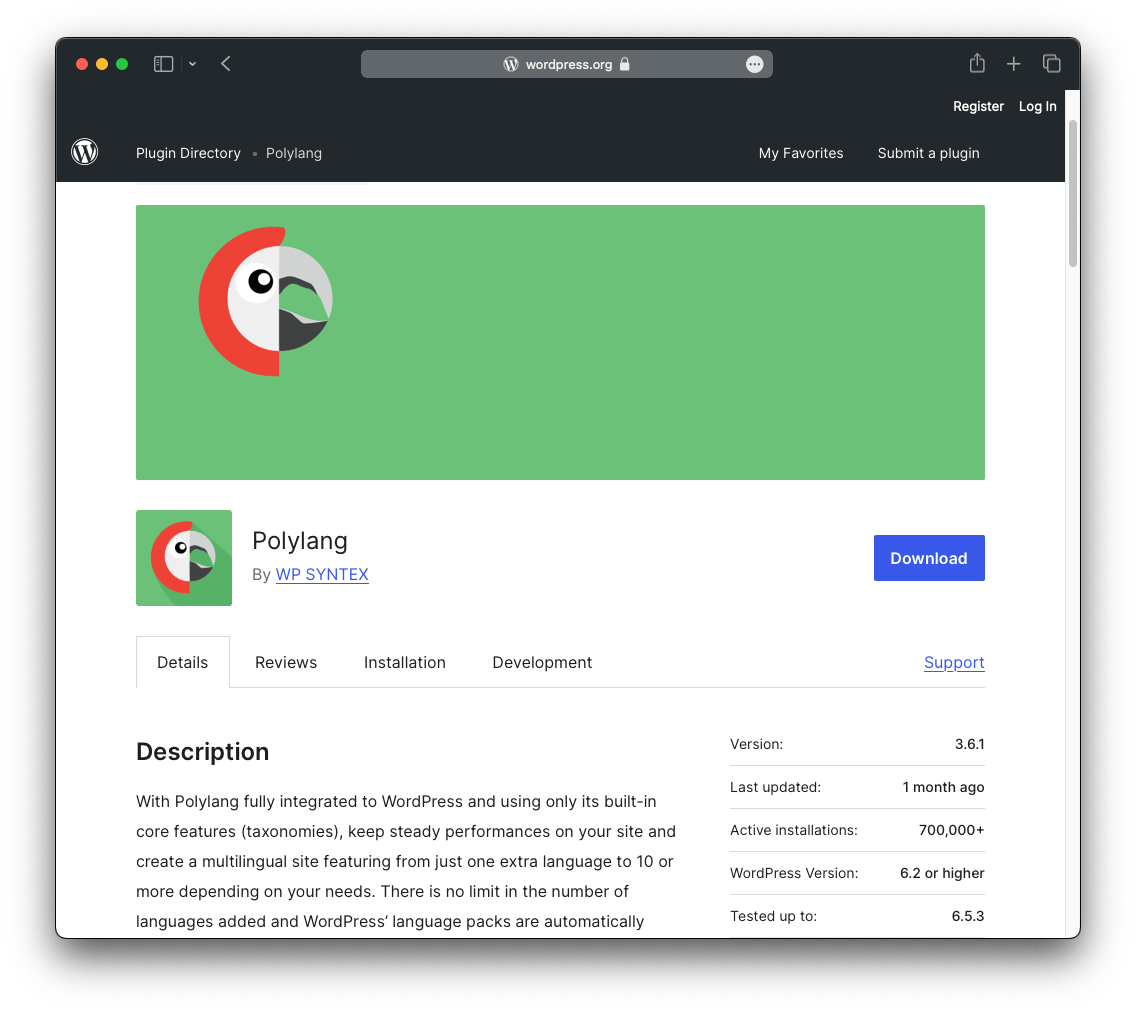Viewport: 1136px width, 1012px height.
Task: Show all tabs using the tab overview icon
Action: (x=1051, y=63)
